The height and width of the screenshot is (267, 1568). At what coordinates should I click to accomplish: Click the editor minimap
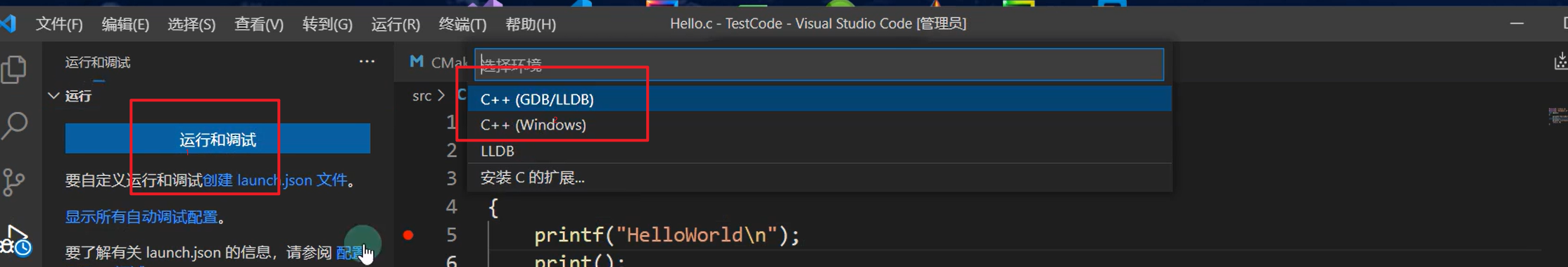1557,116
